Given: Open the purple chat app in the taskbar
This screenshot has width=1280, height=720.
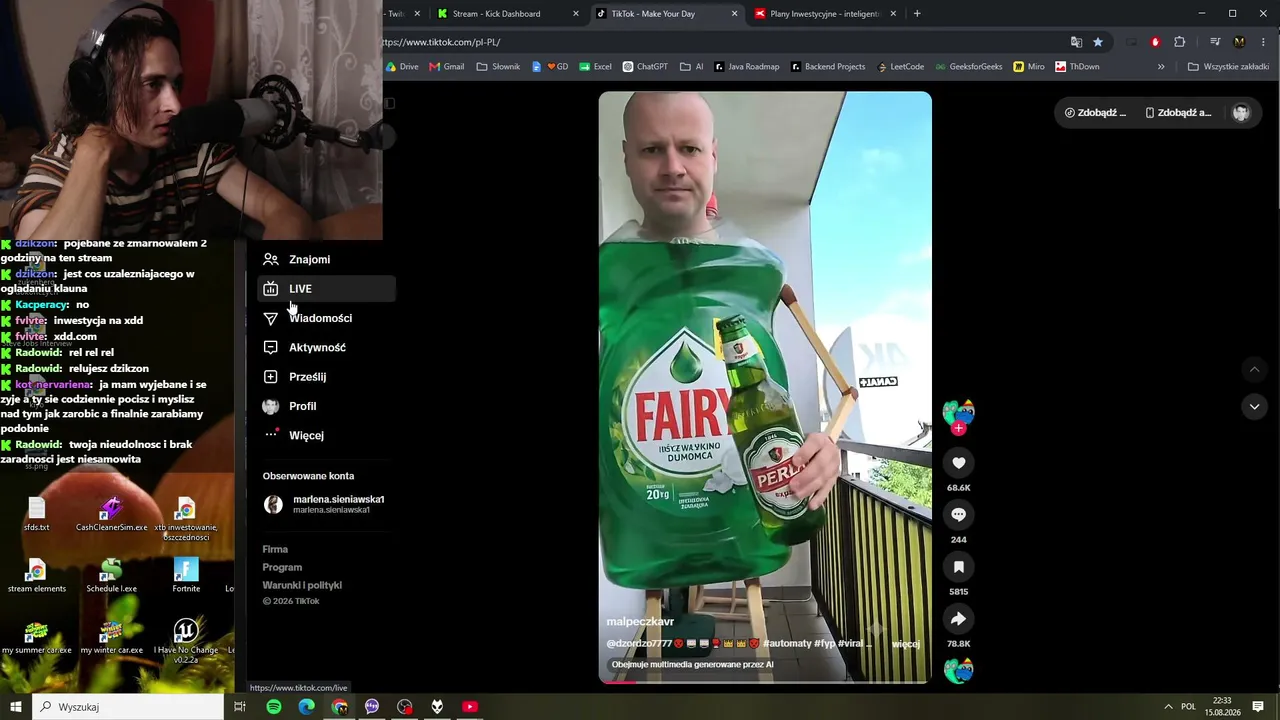Looking at the screenshot, I should click(x=372, y=707).
